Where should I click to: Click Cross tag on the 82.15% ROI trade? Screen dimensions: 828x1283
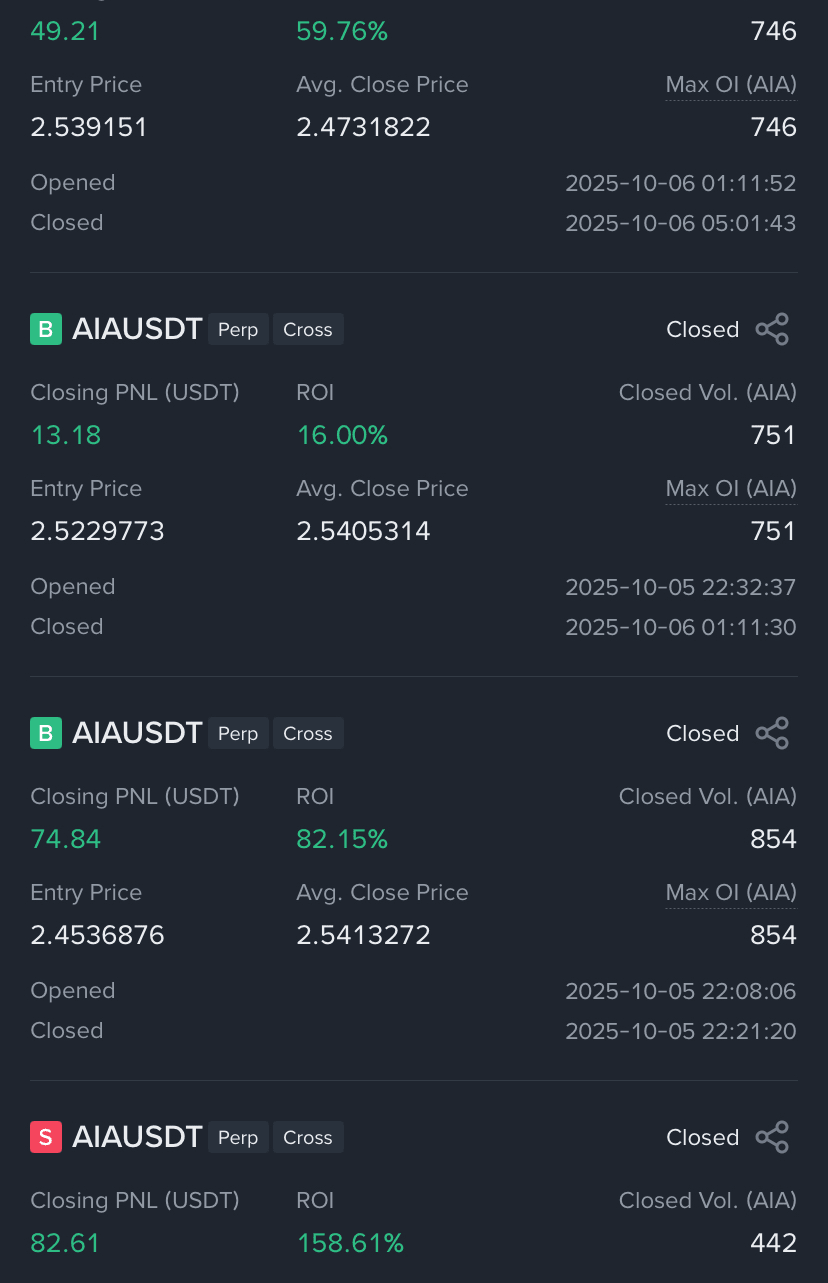point(308,733)
